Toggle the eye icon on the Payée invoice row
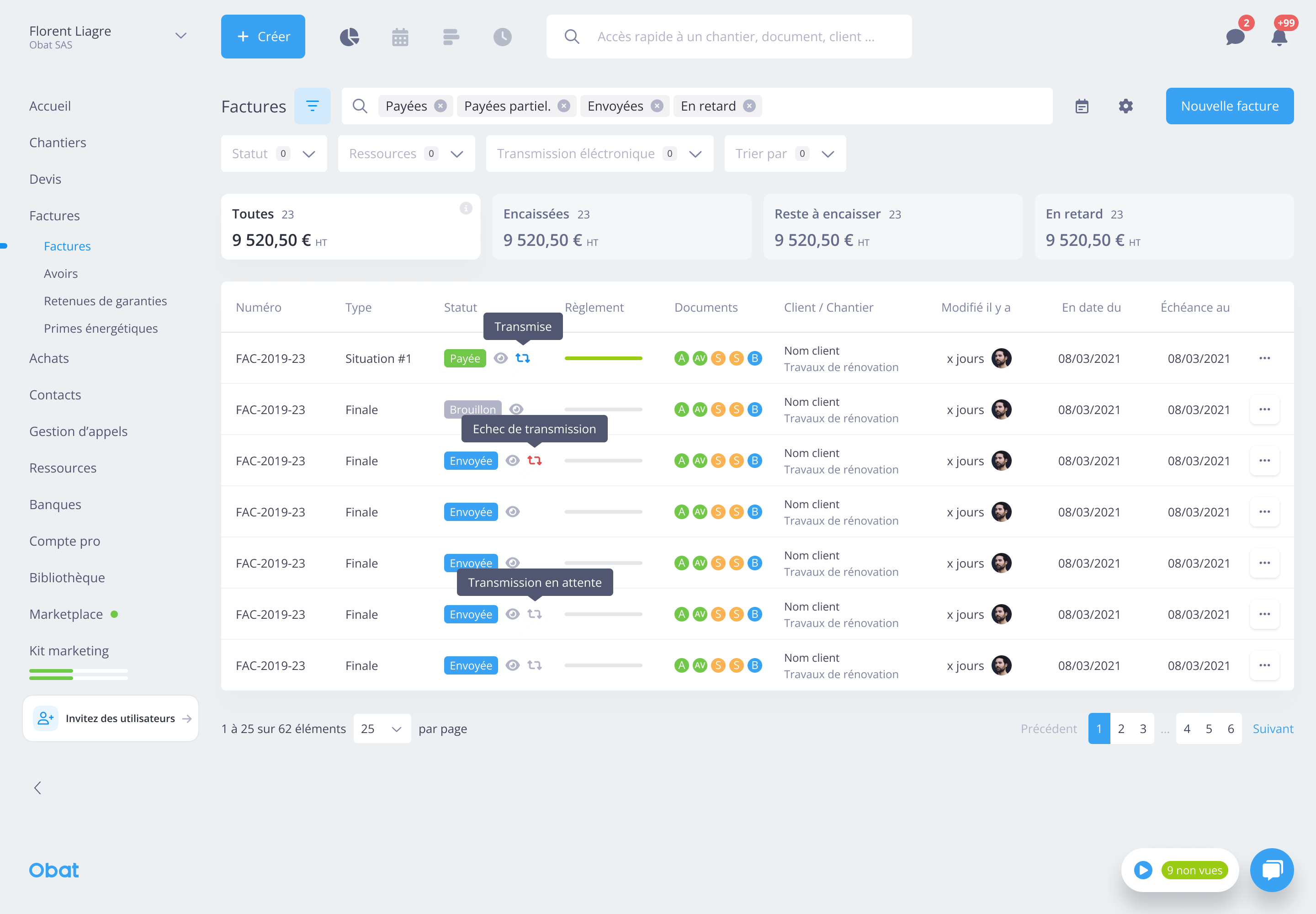This screenshot has height=914, width=1316. click(500, 358)
